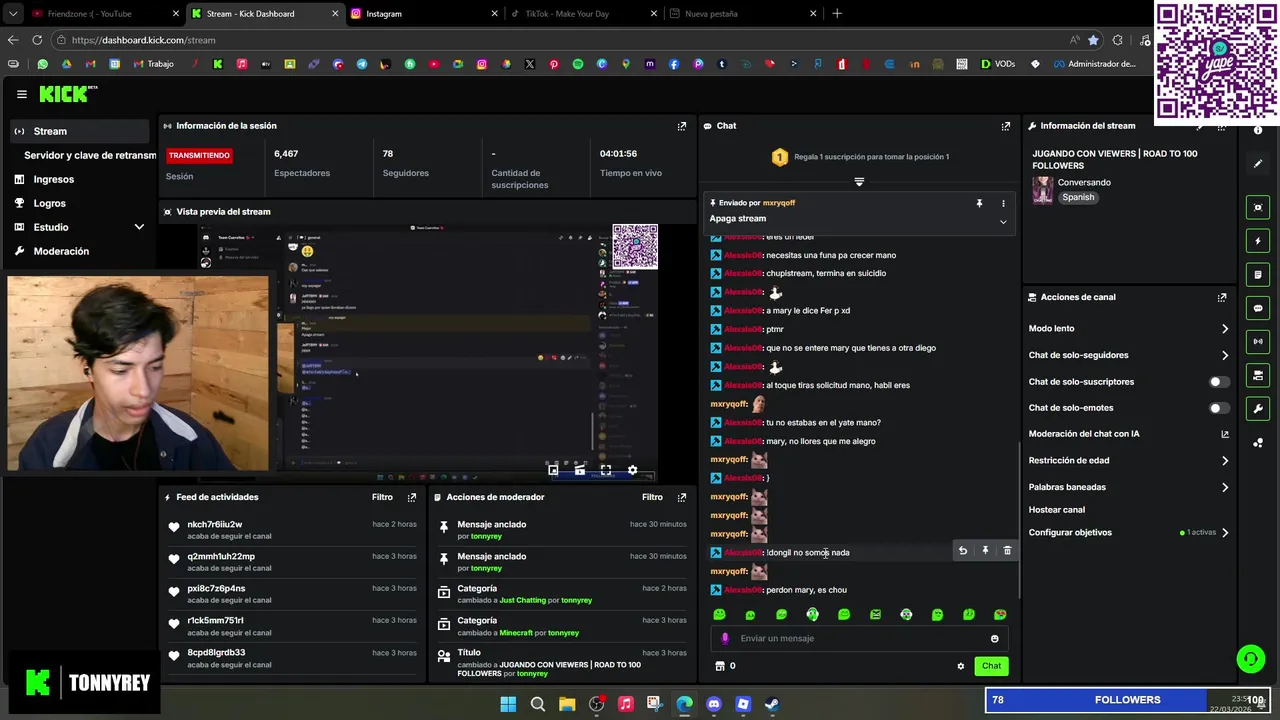
Task: Unpin the pinned message Apaga stream
Action: [x=979, y=203]
